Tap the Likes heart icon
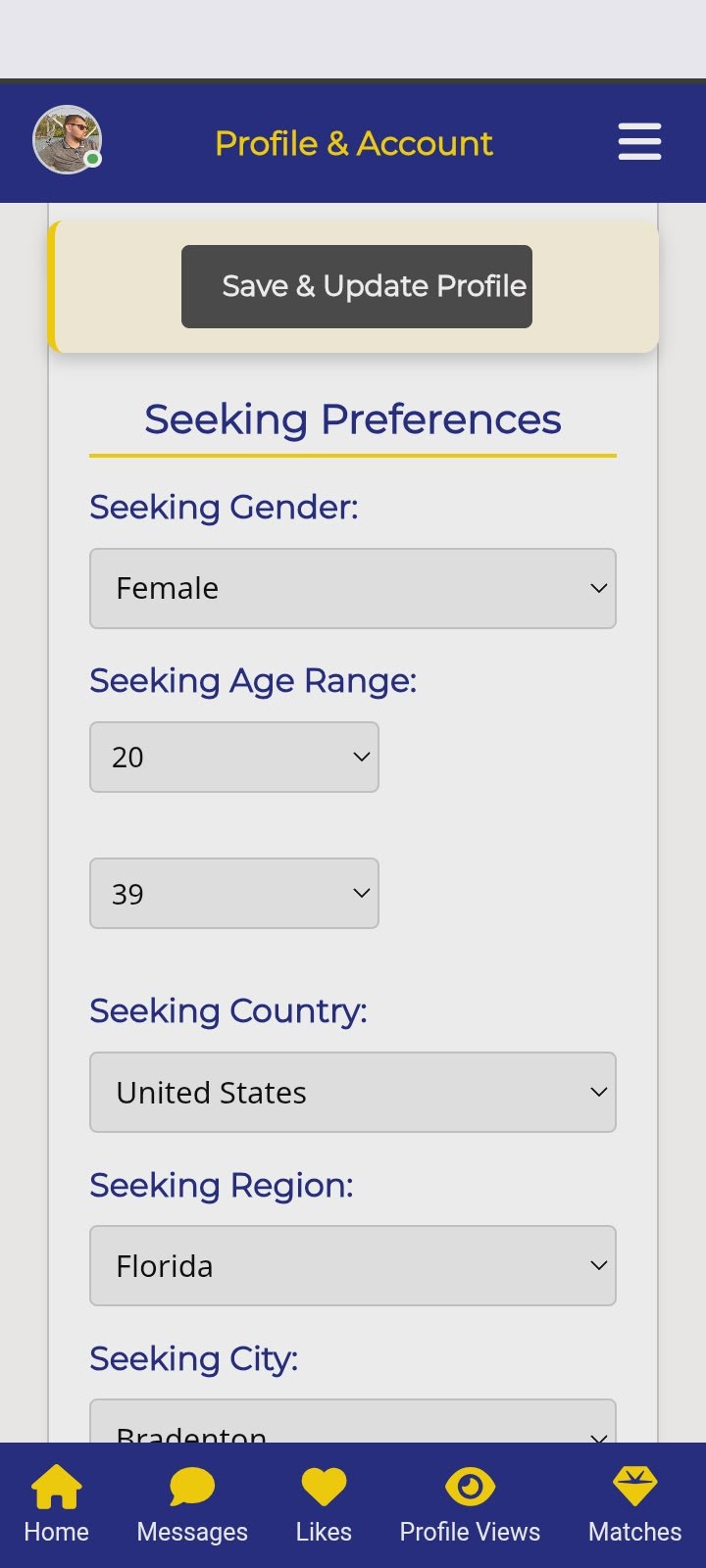 [324, 1487]
